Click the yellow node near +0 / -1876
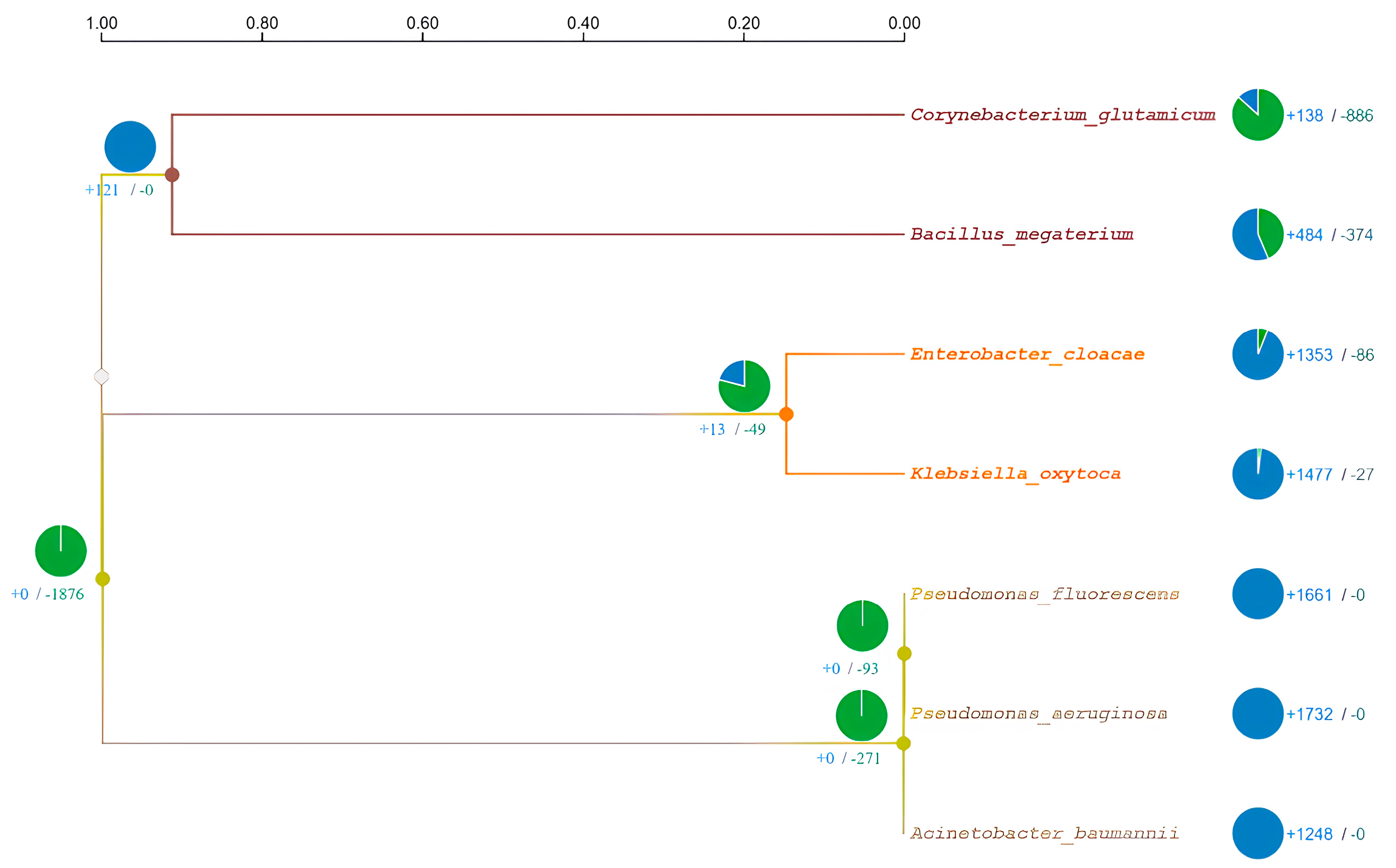The image size is (1396, 868). [102, 579]
